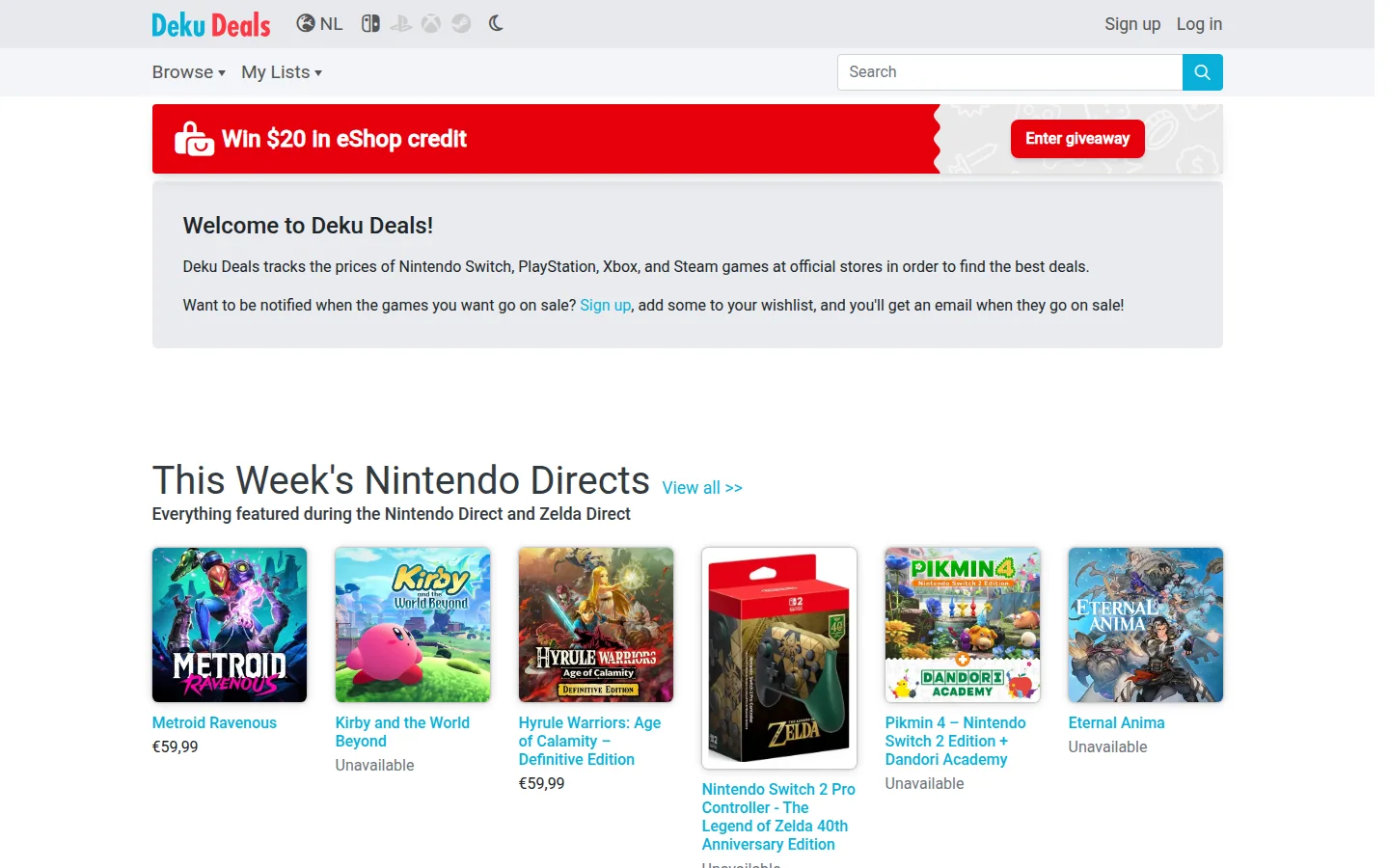Toggle the Steam platform filter icon

click(461, 23)
